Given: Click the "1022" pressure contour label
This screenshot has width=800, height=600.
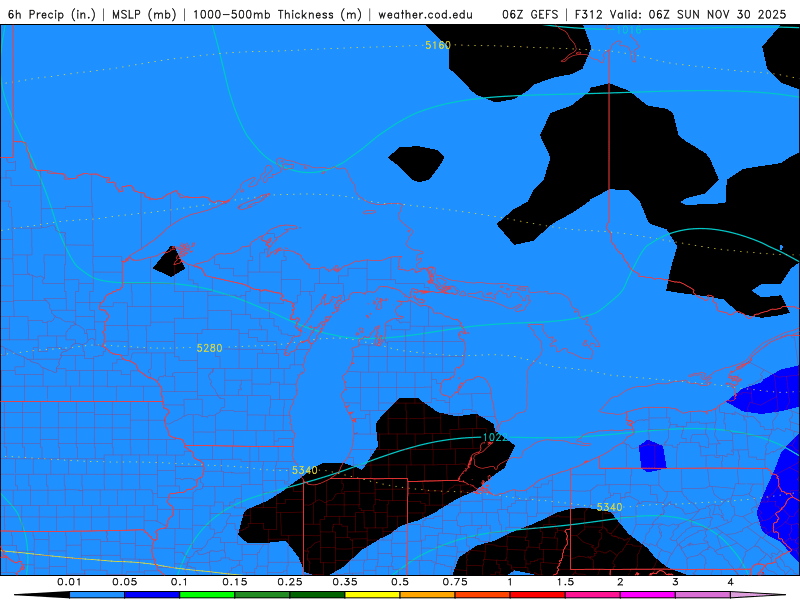Looking at the screenshot, I should click(x=495, y=437).
